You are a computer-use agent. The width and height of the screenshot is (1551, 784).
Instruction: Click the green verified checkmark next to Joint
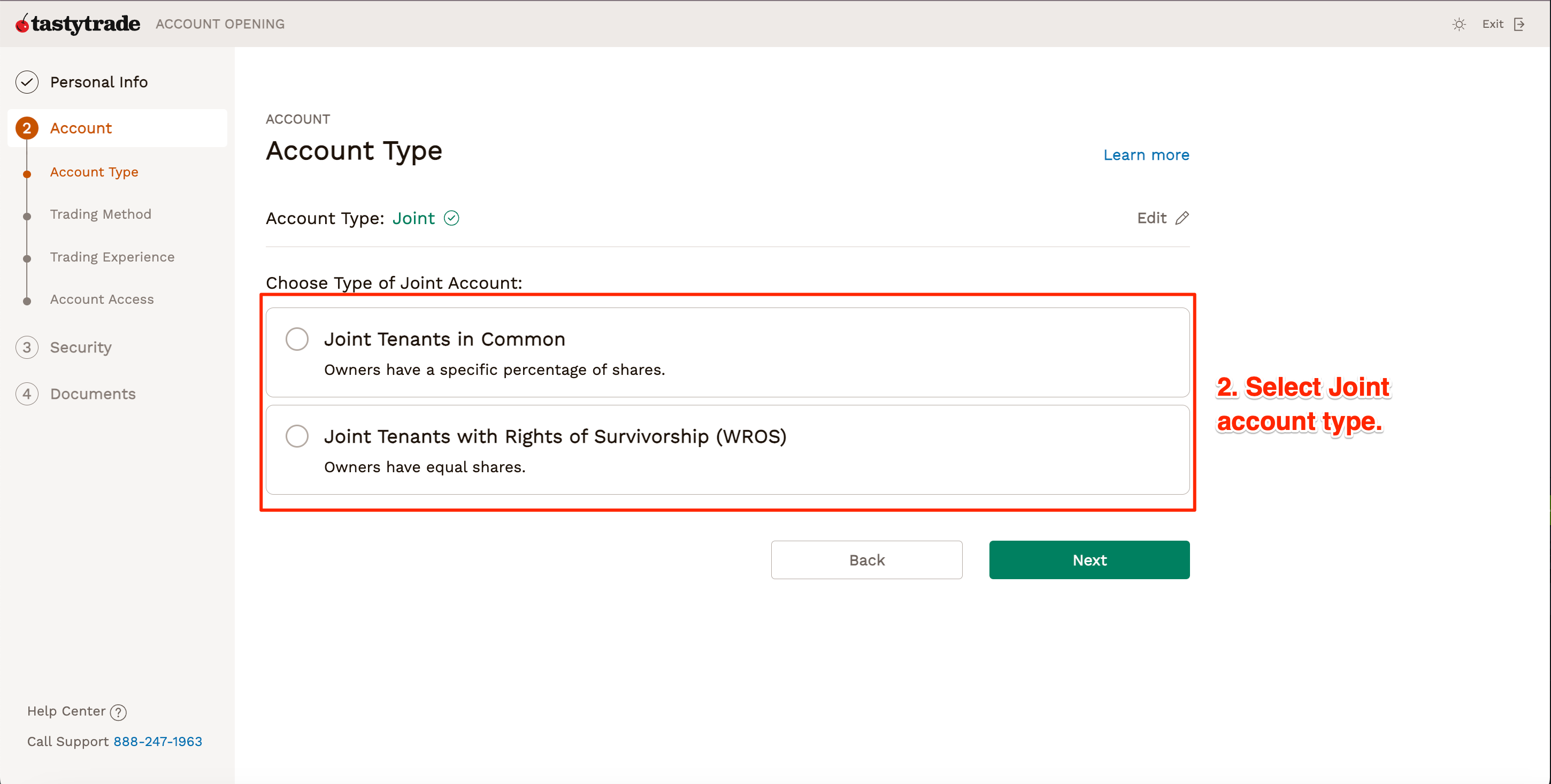451,218
